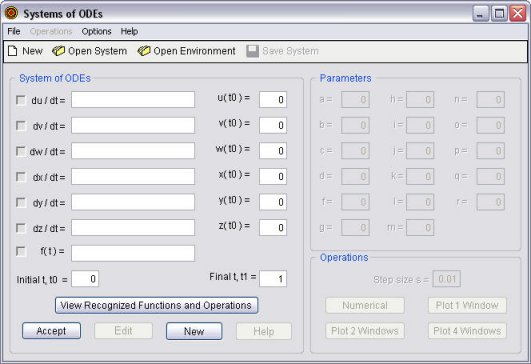The width and height of the screenshot is (531, 364).
Task: Click the parameter k value field
Action: point(420,176)
